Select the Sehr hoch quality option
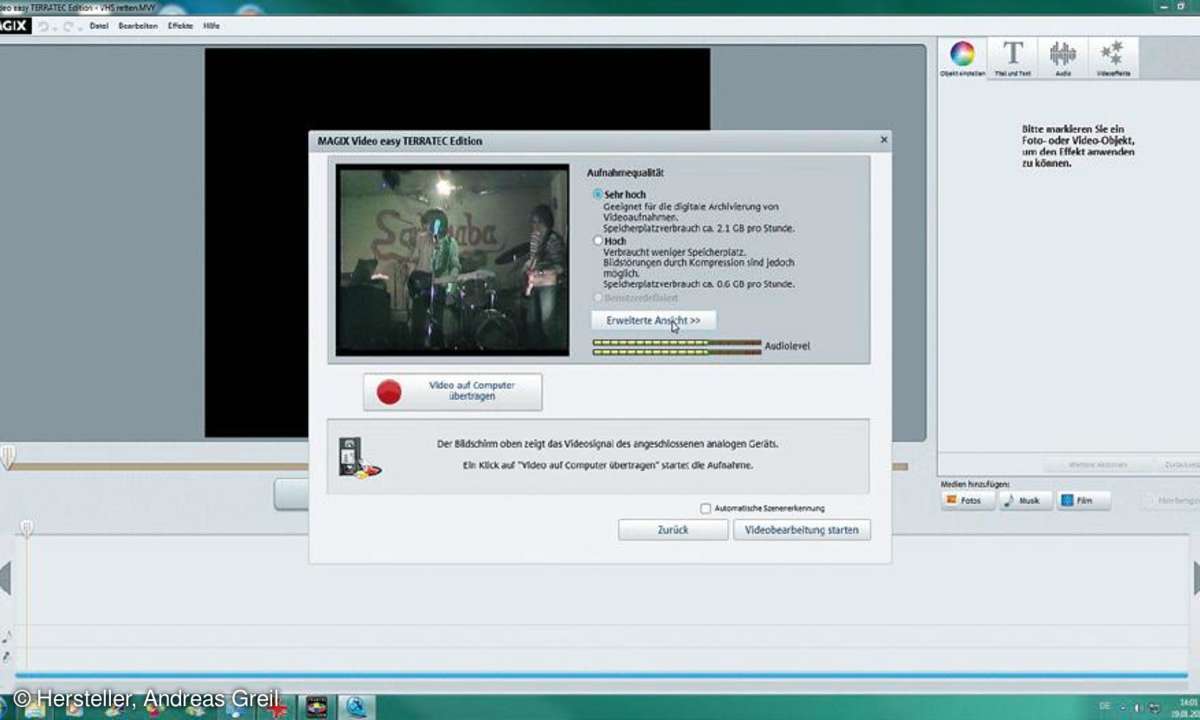 [x=598, y=194]
